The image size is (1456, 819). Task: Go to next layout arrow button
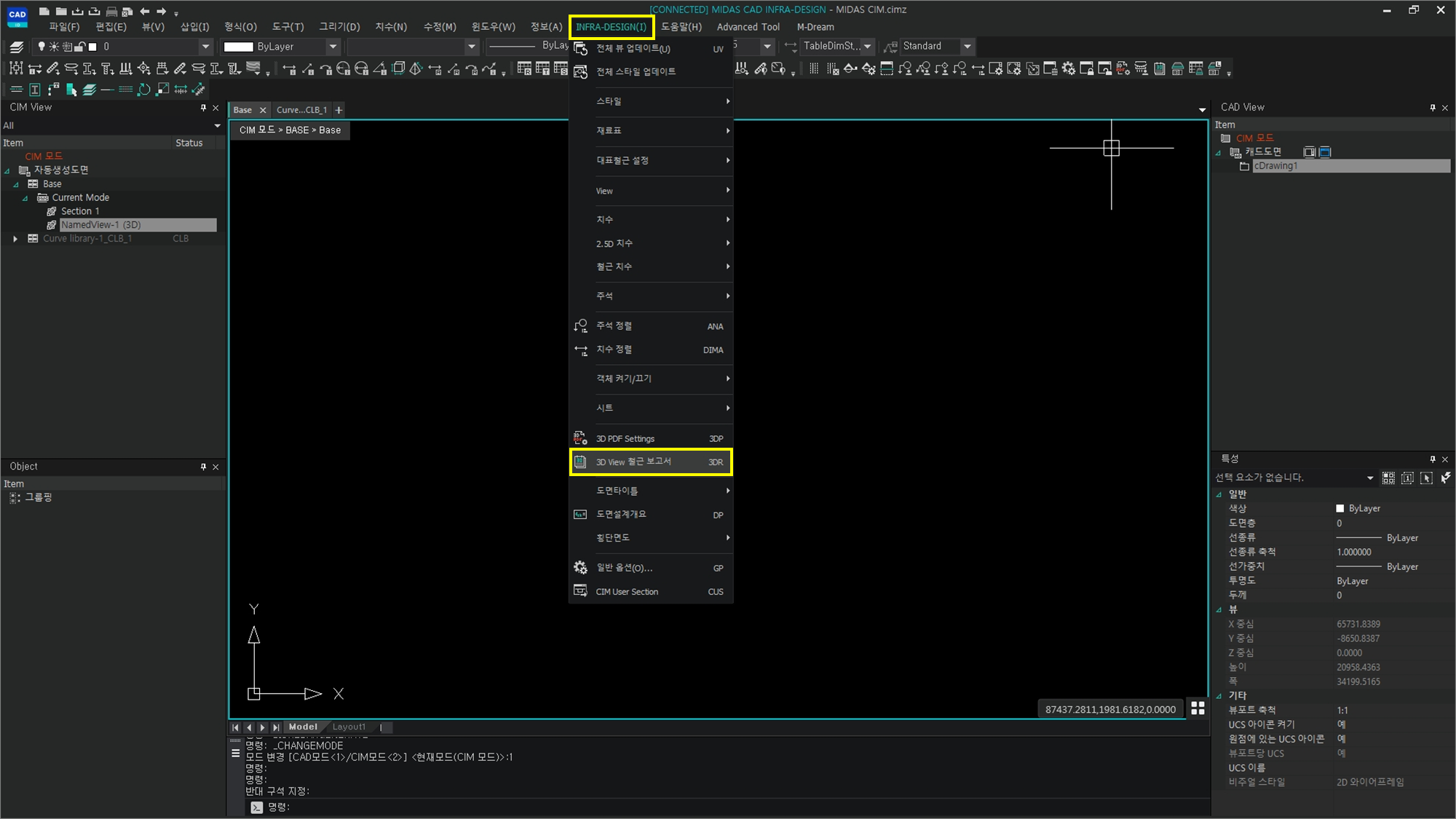[x=262, y=727]
